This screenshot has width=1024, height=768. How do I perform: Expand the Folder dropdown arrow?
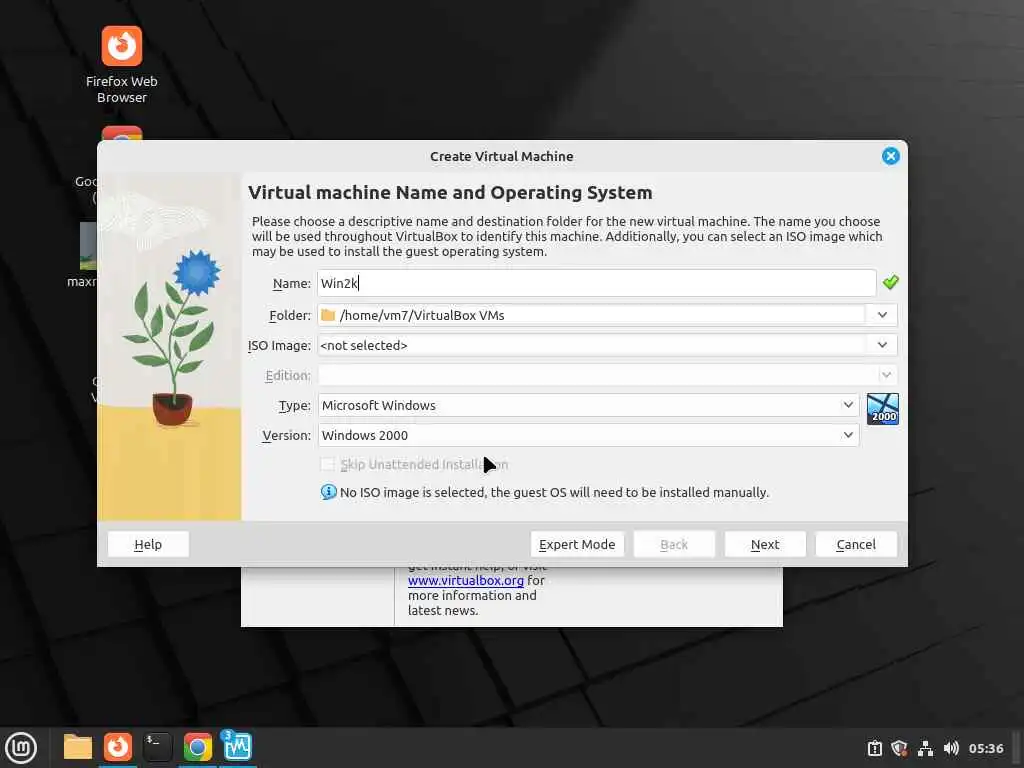pyautogui.click(x=882, y=315)
